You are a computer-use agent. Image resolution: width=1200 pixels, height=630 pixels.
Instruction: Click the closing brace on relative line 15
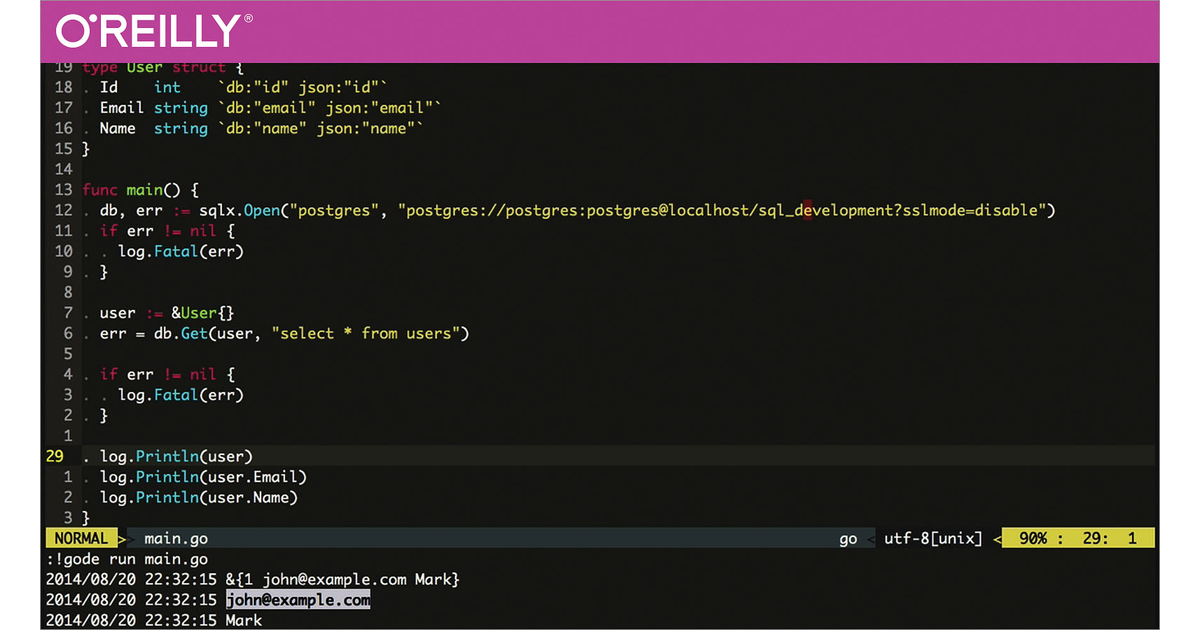[86, 149]
